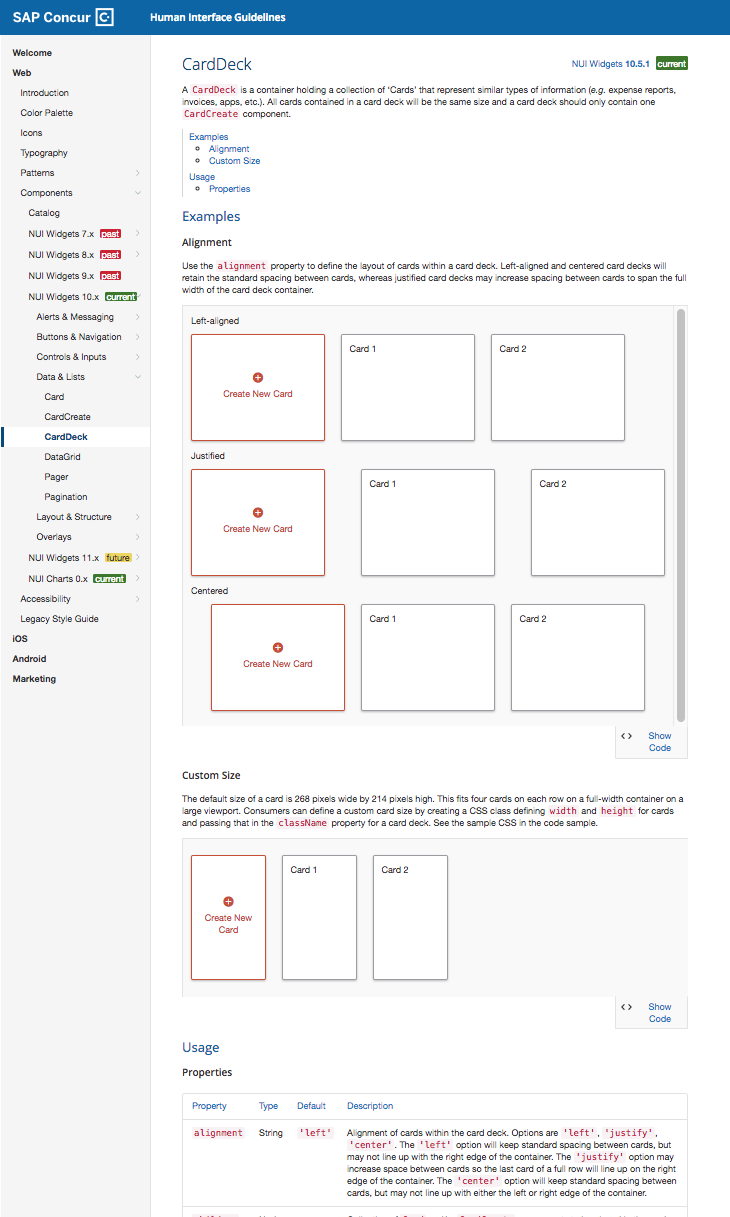Click Card 1 in Left-aligned deck

[x=408, y=387]
